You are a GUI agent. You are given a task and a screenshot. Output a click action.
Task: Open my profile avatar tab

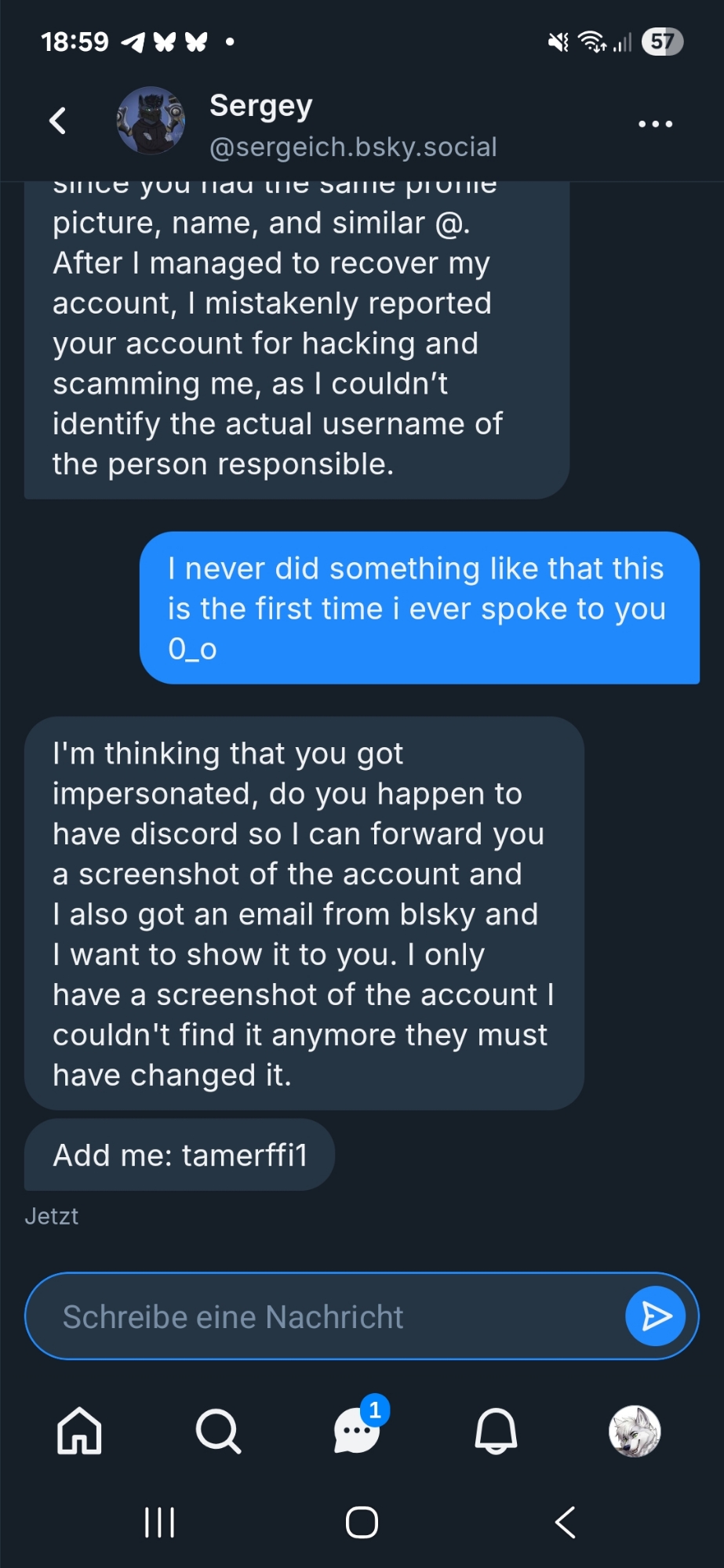[635, 1431]
